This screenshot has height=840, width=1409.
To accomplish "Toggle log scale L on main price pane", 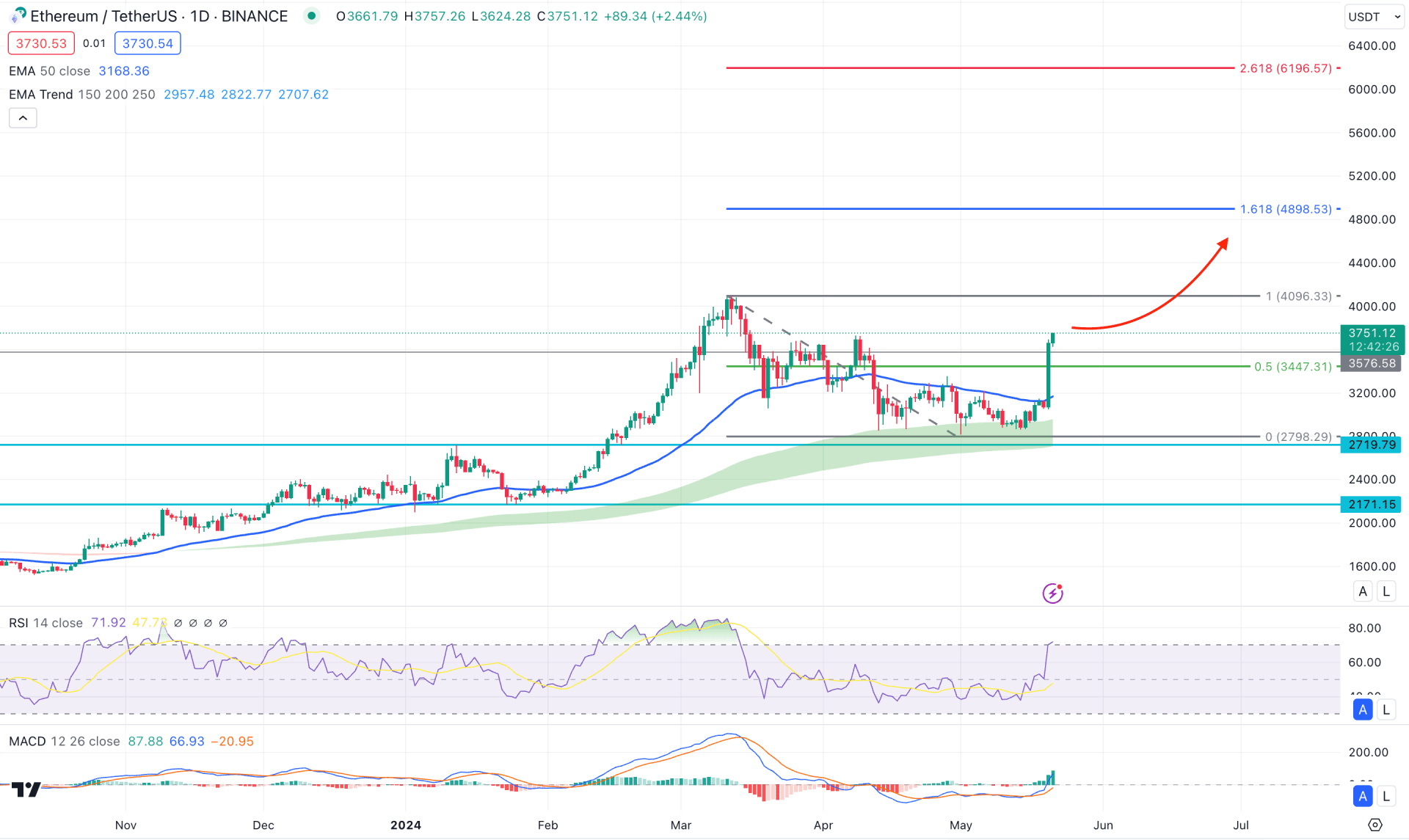I will [1386, 591].
